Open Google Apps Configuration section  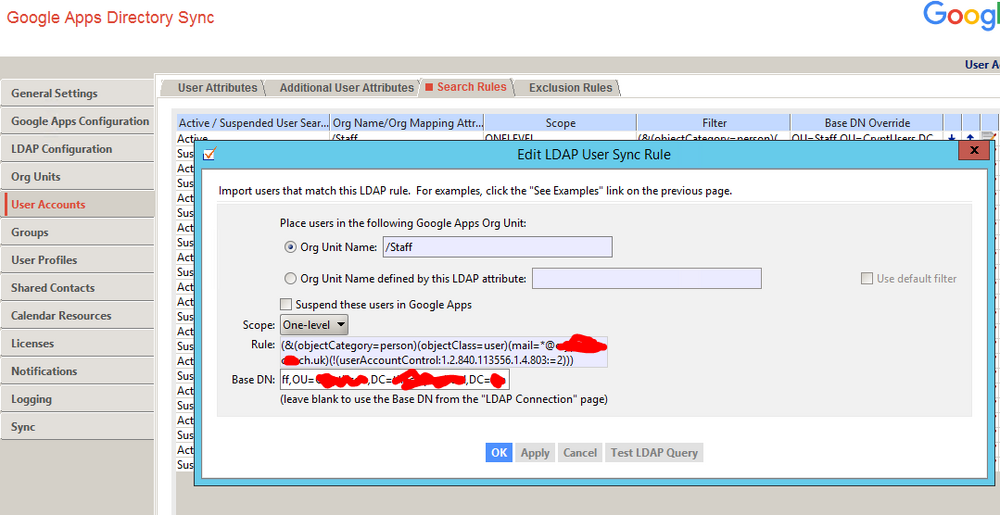pos(77,121)
